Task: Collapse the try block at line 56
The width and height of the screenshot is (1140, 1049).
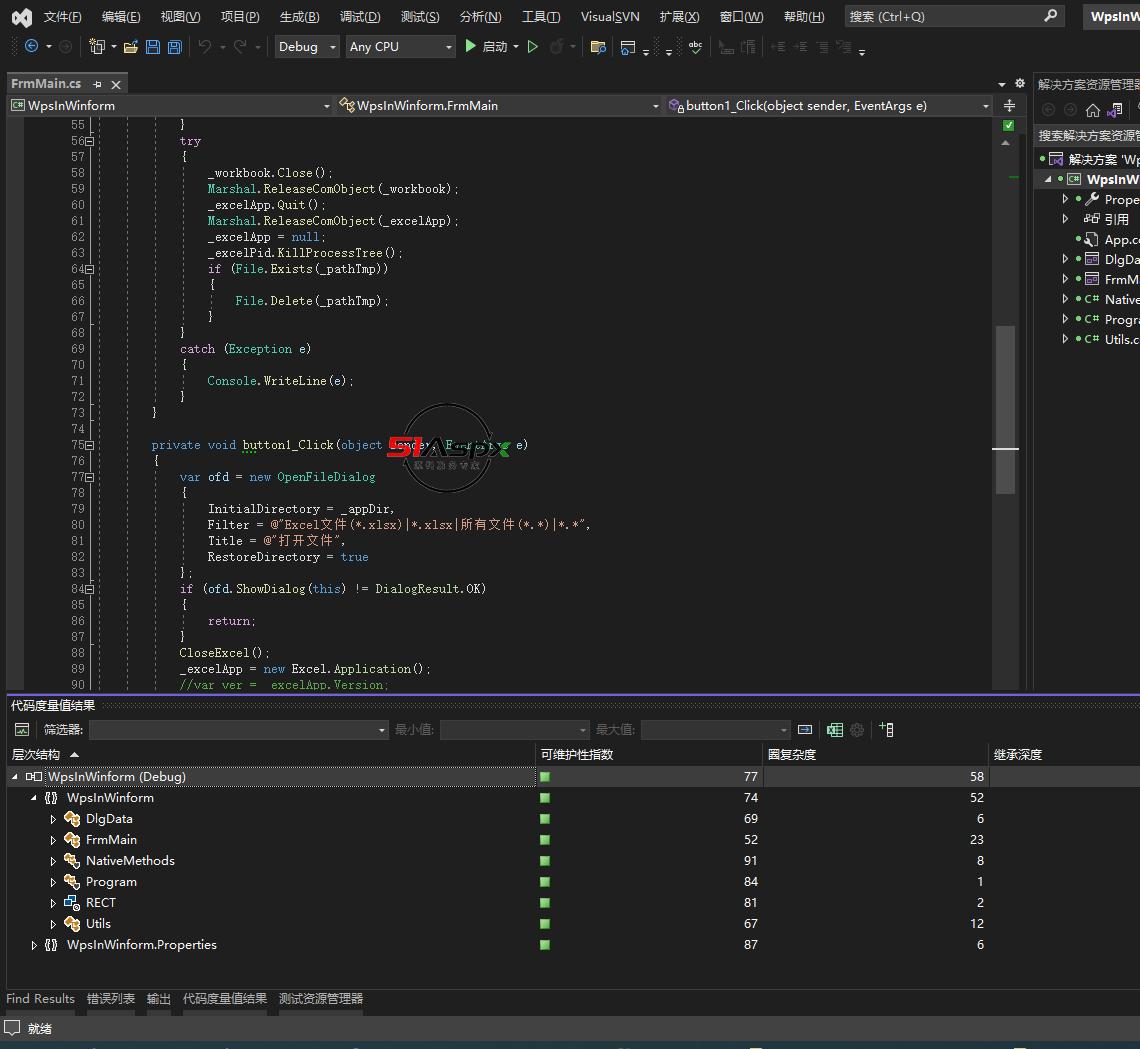Action: tap(89, 141)
